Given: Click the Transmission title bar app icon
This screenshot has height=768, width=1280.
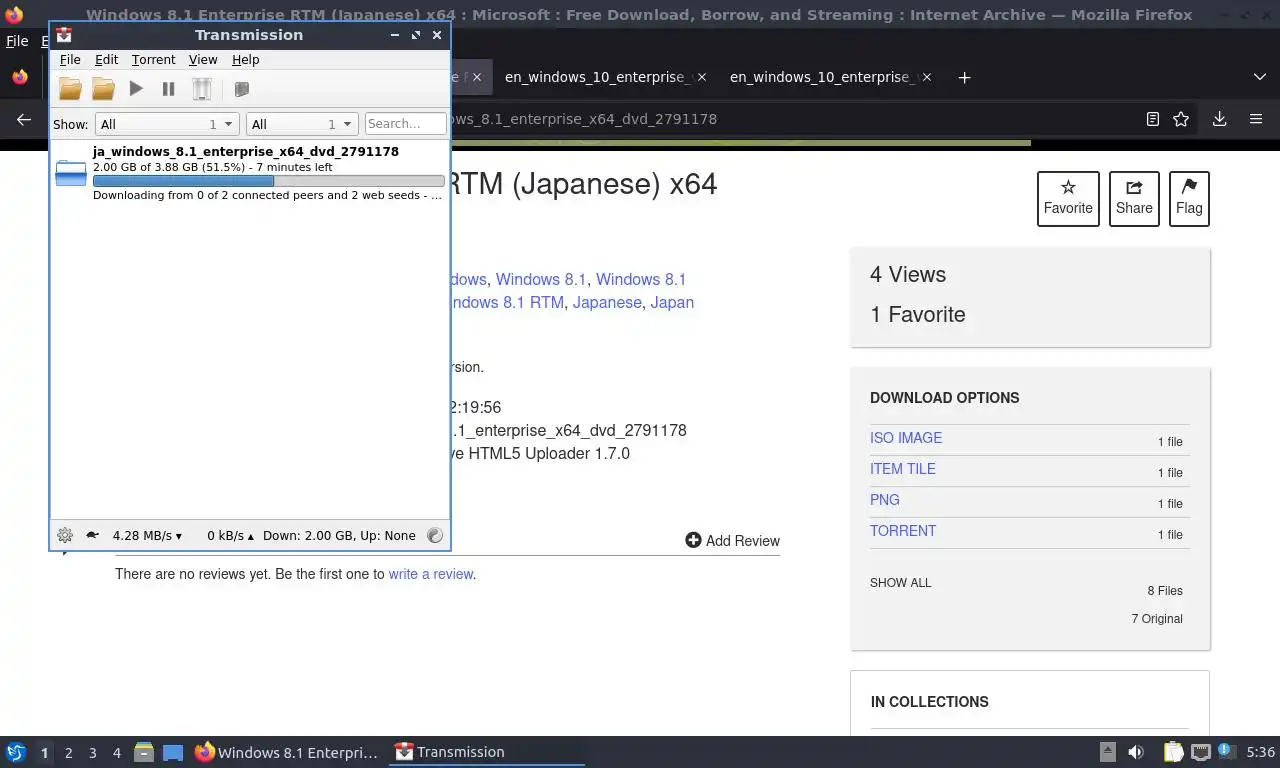Looking at the screenshot, I should 64,34.
